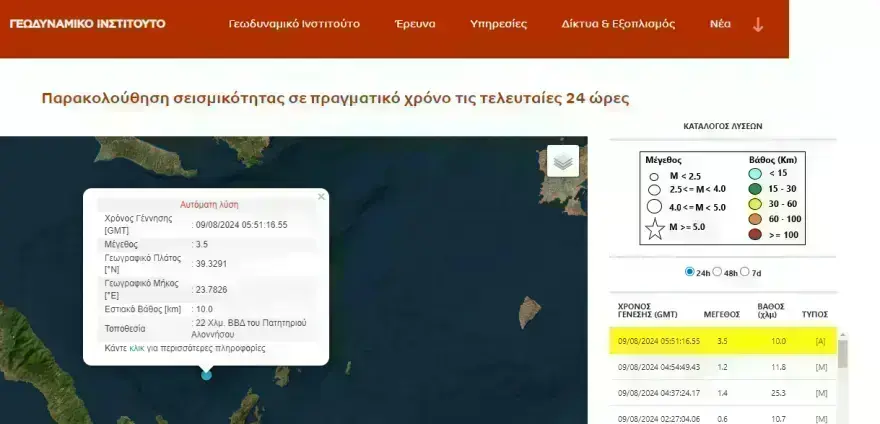Click the largest circle for 4.0<=M<5.0
The image size is (880, 424).
654,207
